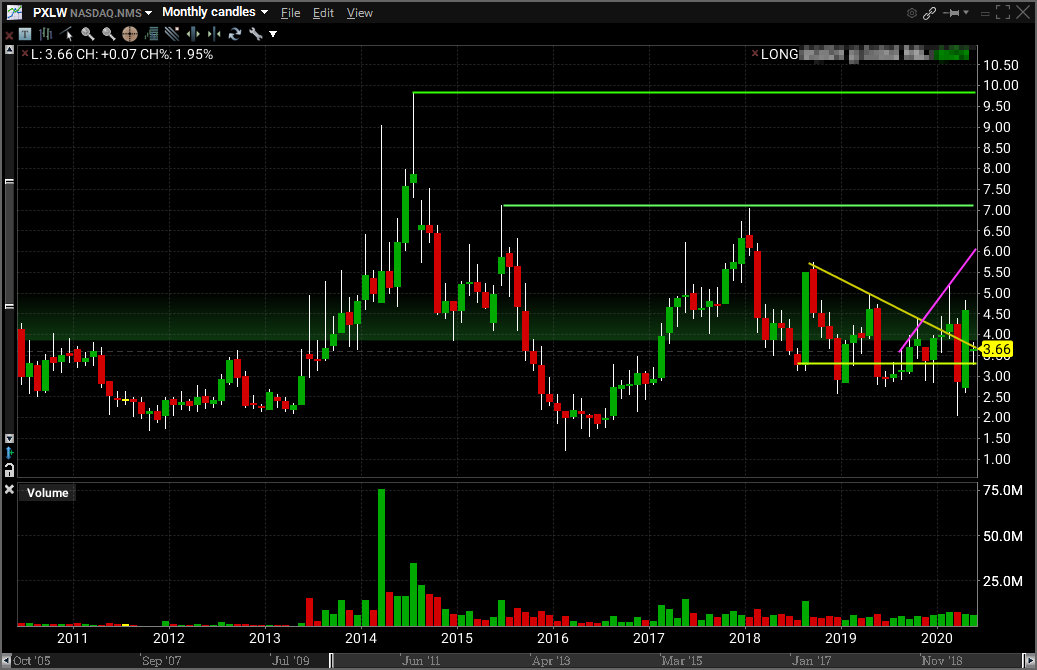Image resolution: width=1037 pixels, height=670 pixels.
Task: Click the yellow 3.66 current price tag
Action: 997,350
